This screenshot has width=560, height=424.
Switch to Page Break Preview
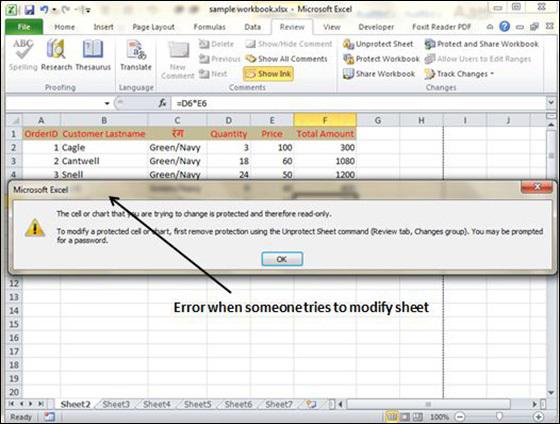(418, 416)
